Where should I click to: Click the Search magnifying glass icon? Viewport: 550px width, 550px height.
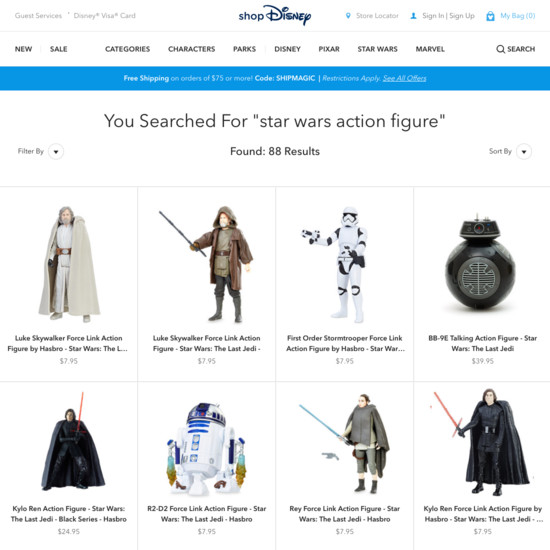coord(500,49)
